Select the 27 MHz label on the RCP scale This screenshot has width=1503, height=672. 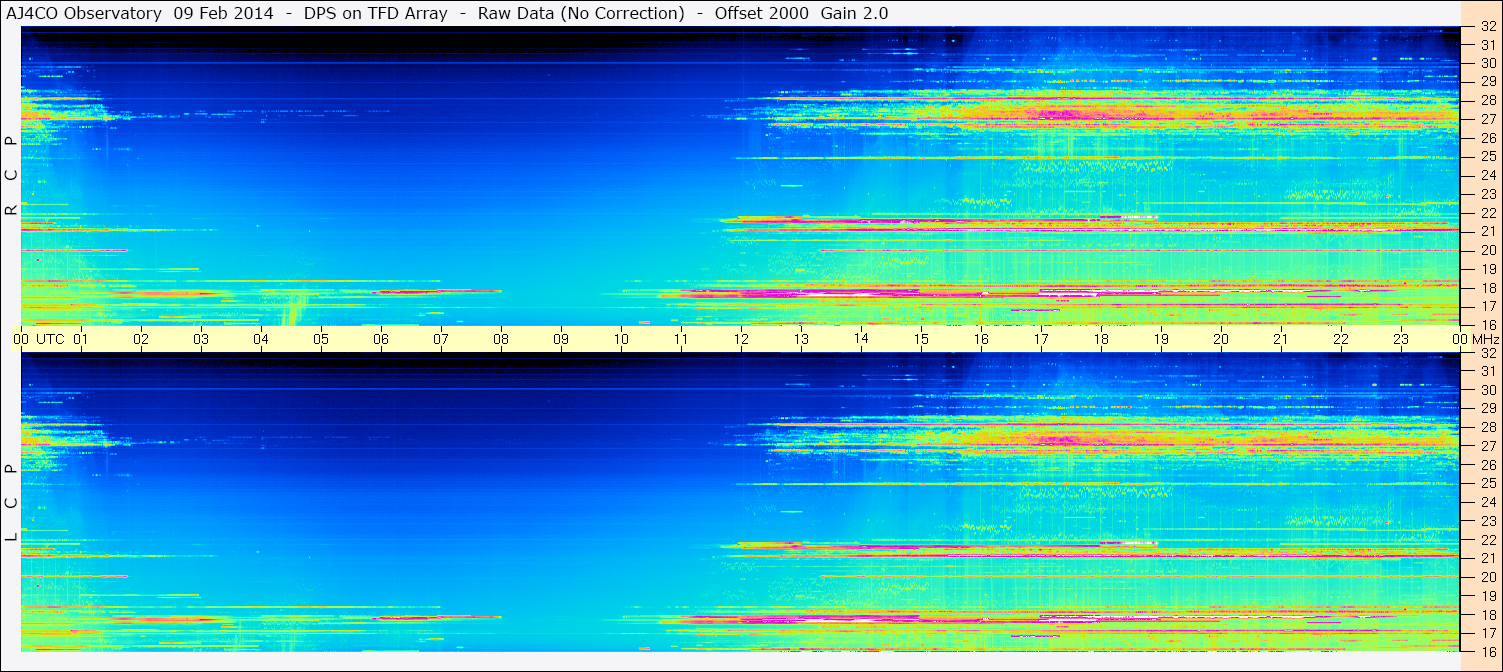click(x=1487, y=119)
